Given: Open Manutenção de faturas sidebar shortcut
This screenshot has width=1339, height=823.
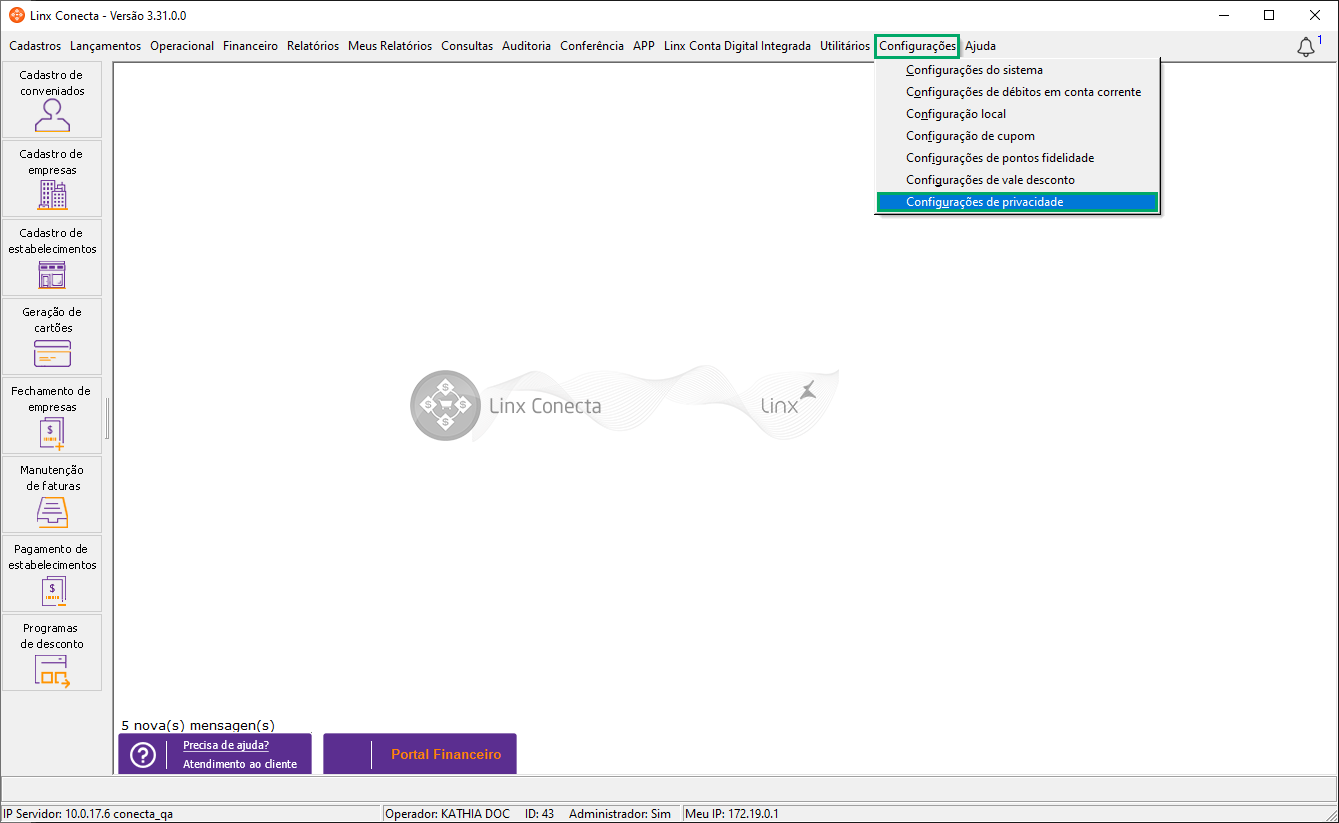Looking at the screenshot, I should pyautogui.click(x=52, y=495).
